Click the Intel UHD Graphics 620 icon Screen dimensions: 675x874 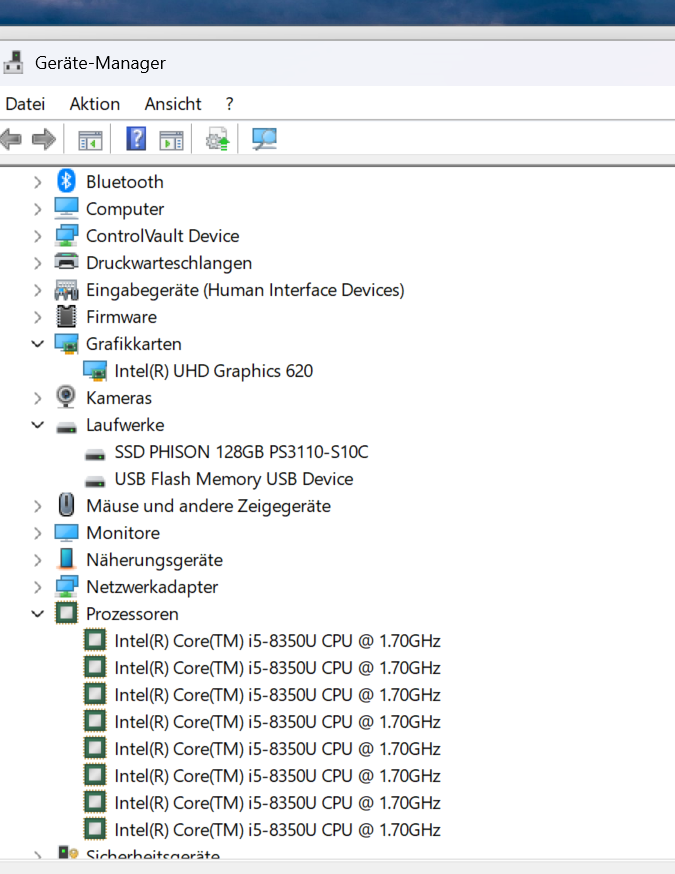pyautogui.click(x=95, y=371)
